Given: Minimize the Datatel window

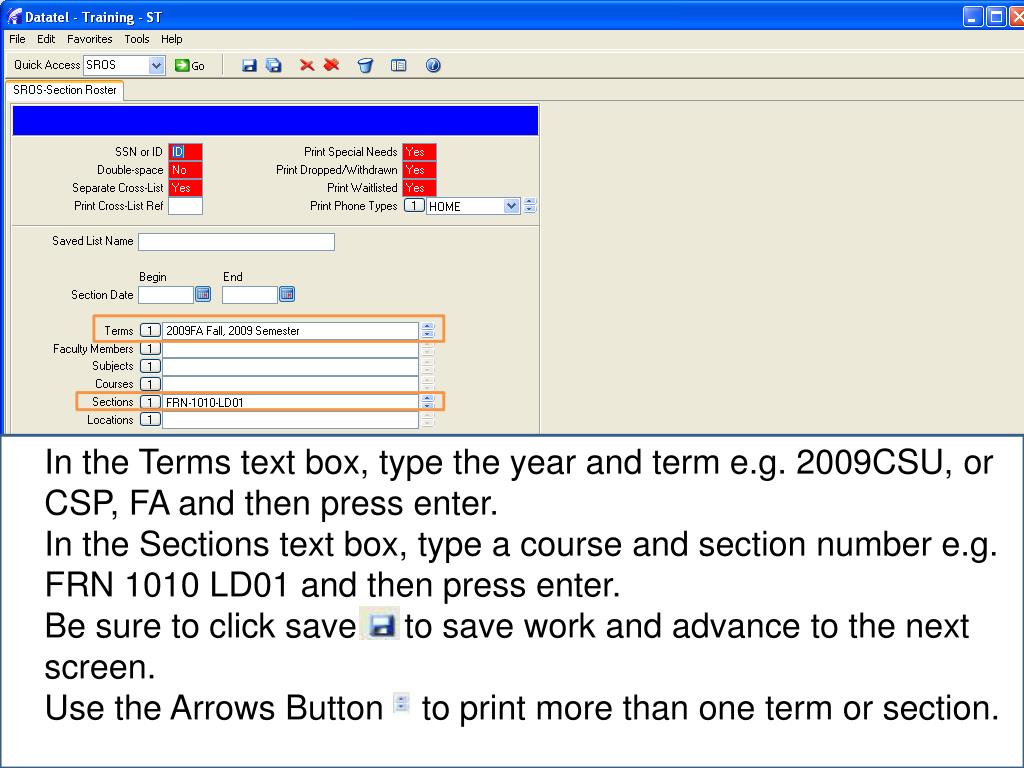Looking at the screenshot, I should pos(973,17).
